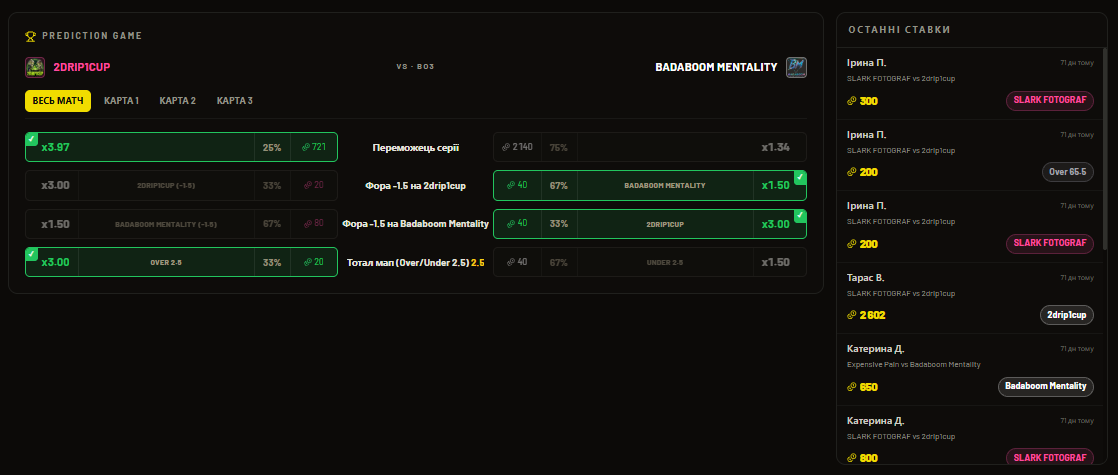
Task: Switch to the КАРТА 3 tab
Action: (235, 101)
